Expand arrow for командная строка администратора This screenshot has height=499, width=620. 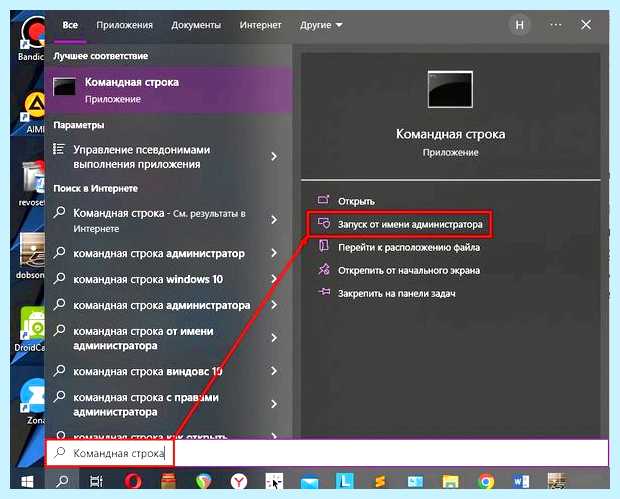274,305
